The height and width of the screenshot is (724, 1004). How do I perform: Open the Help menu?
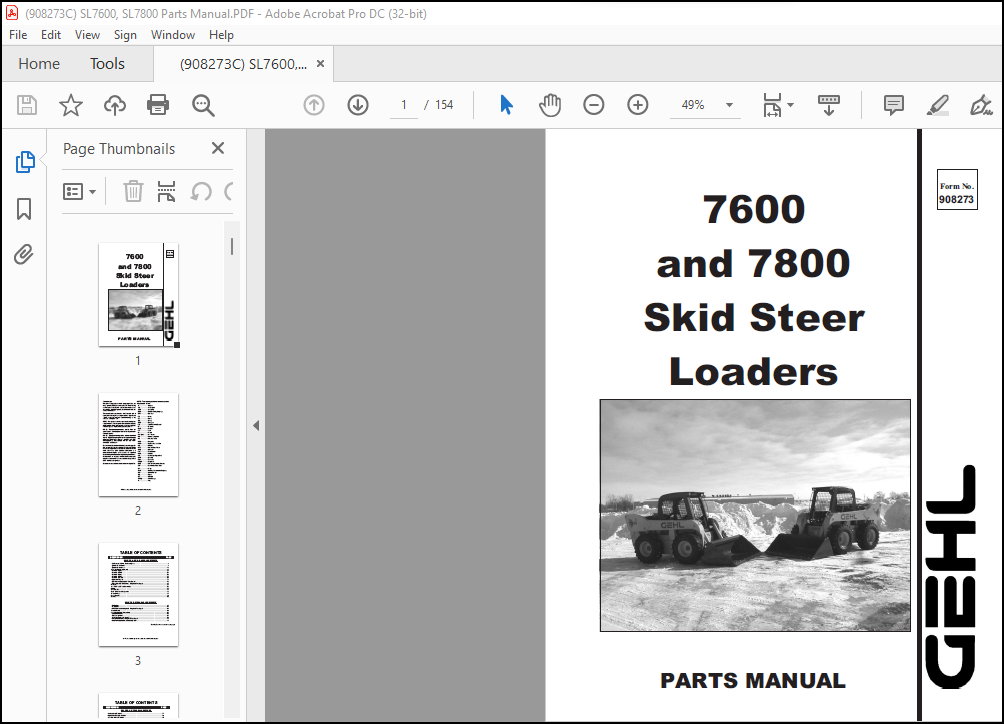(221, 35)
